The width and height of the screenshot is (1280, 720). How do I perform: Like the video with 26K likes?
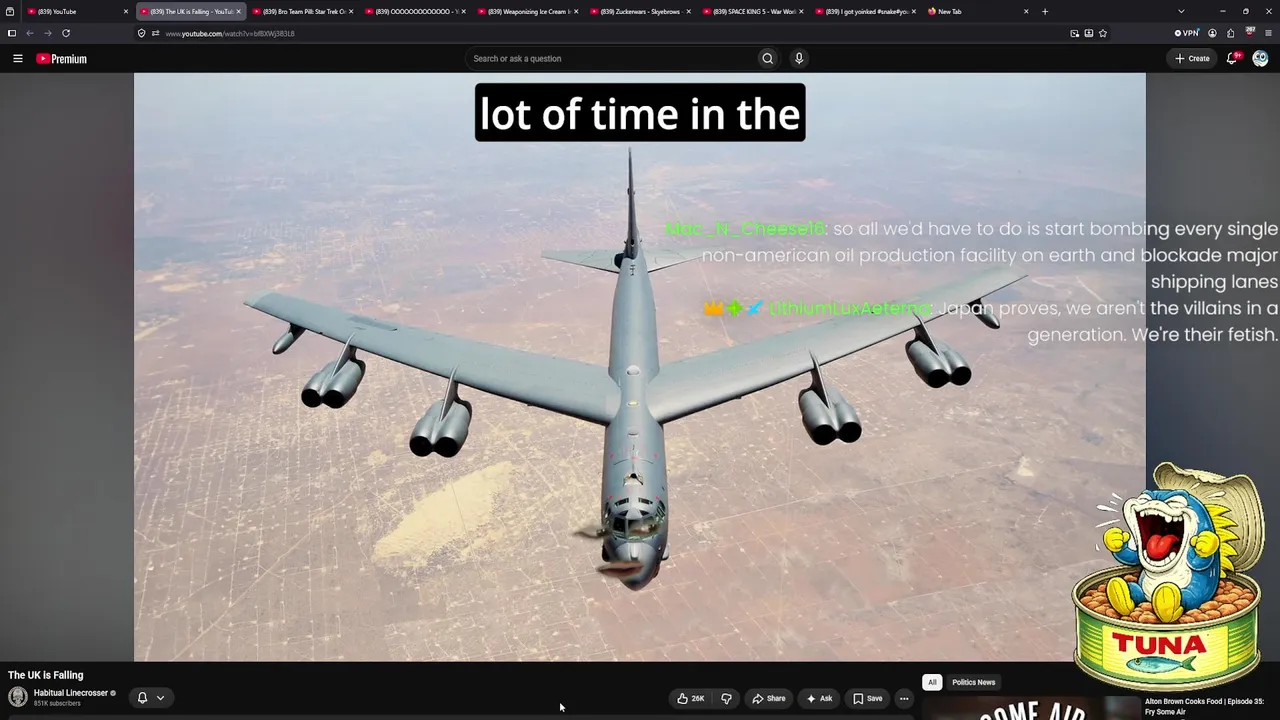coord(690,698)
